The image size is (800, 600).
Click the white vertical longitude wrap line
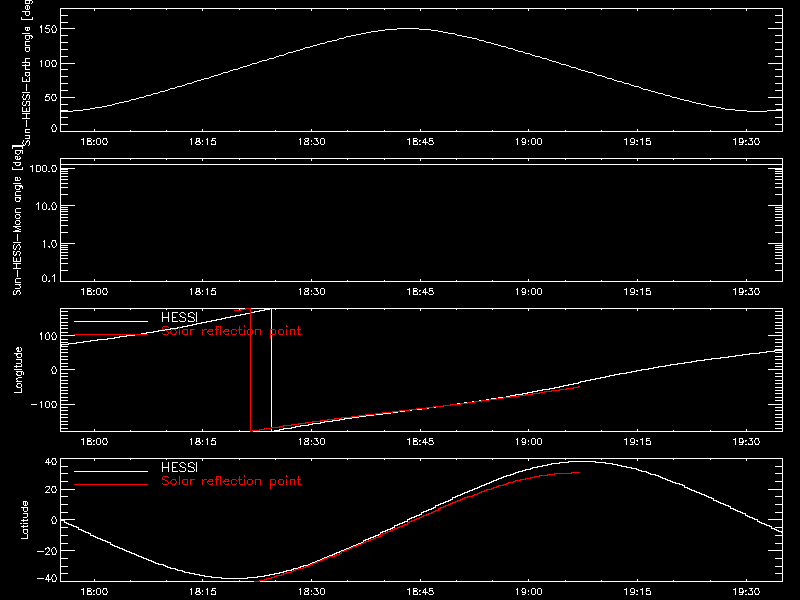pos(271,370)
